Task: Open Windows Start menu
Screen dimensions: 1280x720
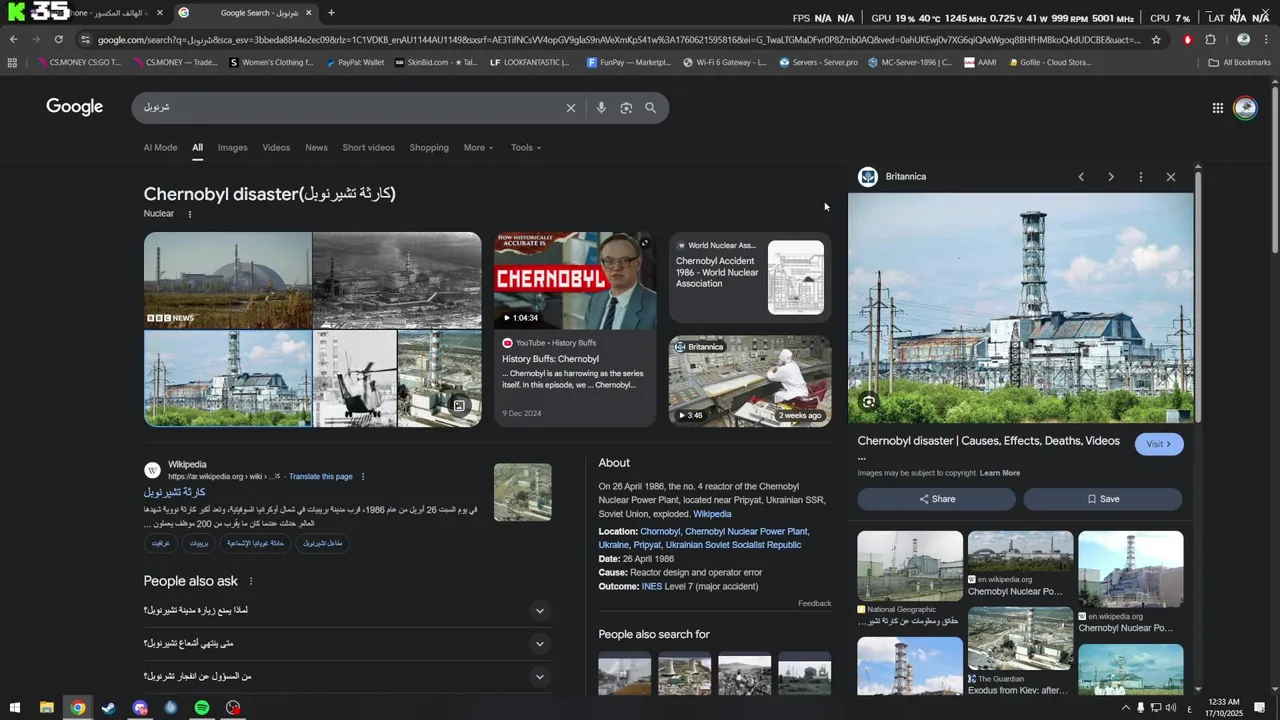Action: click(x=15, y=708)
